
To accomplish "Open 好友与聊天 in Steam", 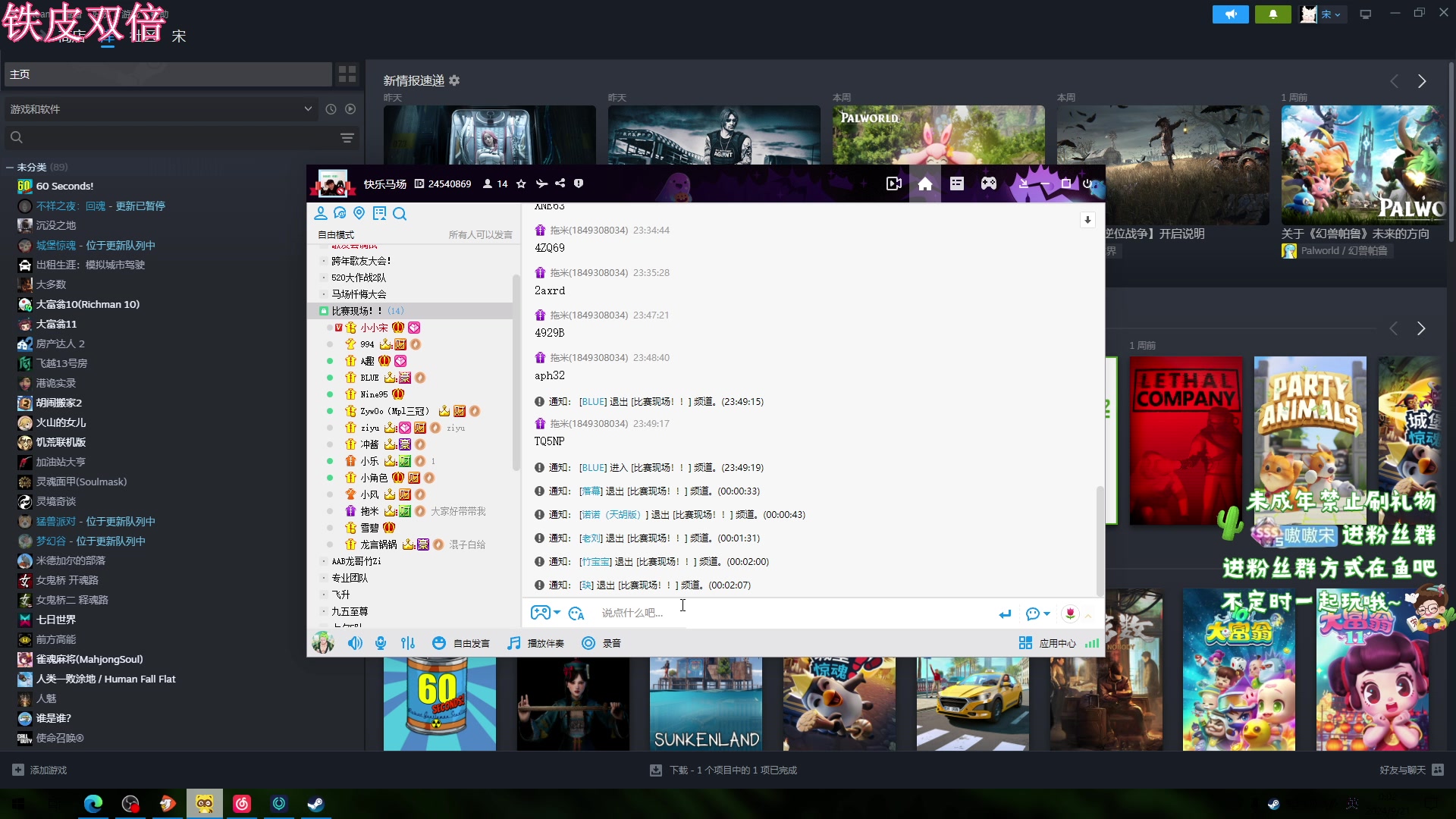I will coord(1411,770).
